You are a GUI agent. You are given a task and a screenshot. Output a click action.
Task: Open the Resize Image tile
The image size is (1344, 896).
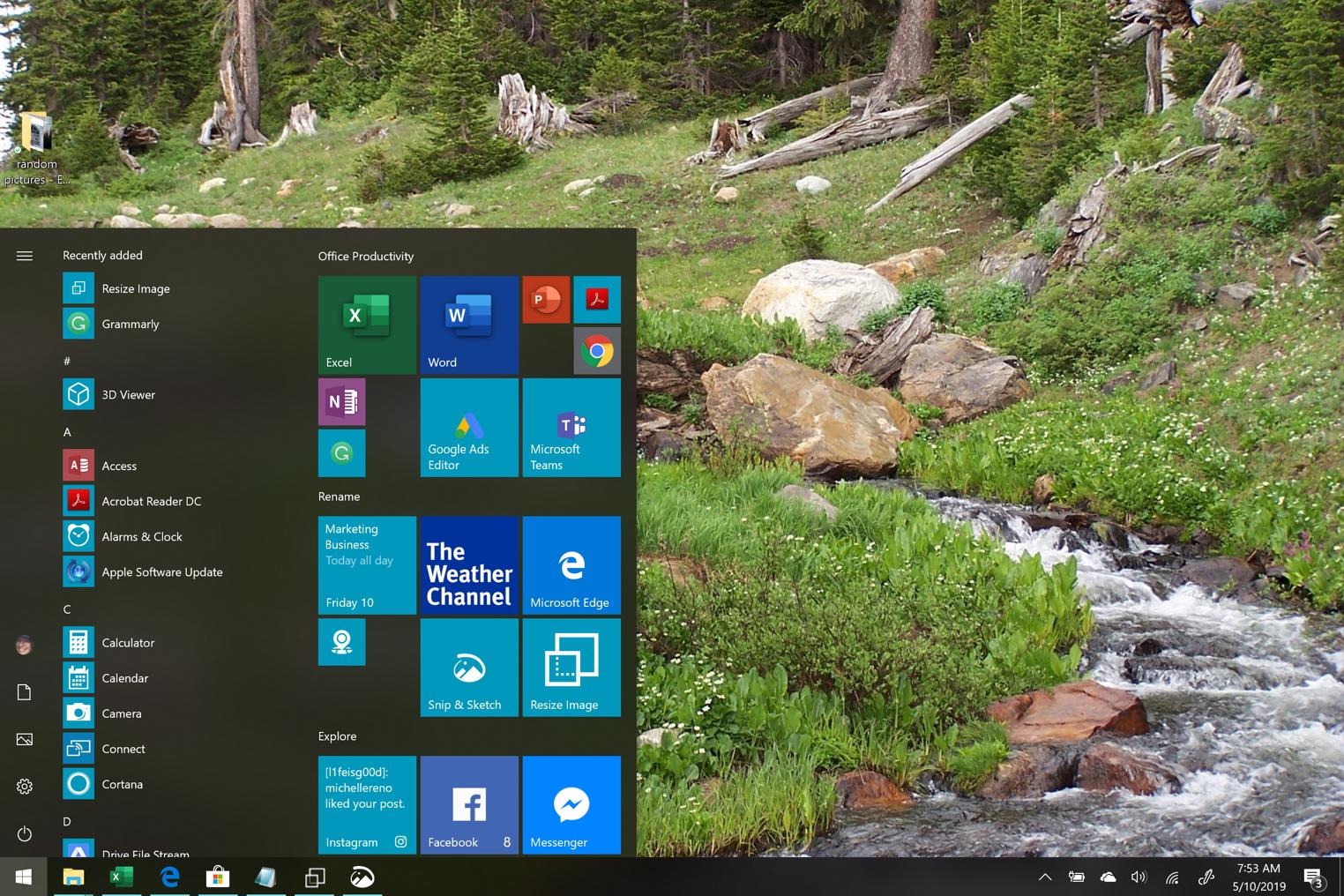coord(571,668)
